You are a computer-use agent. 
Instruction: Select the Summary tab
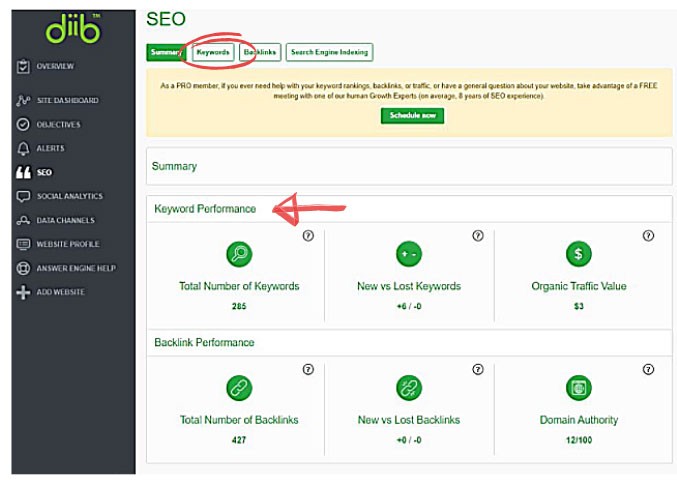pos(166,52)
